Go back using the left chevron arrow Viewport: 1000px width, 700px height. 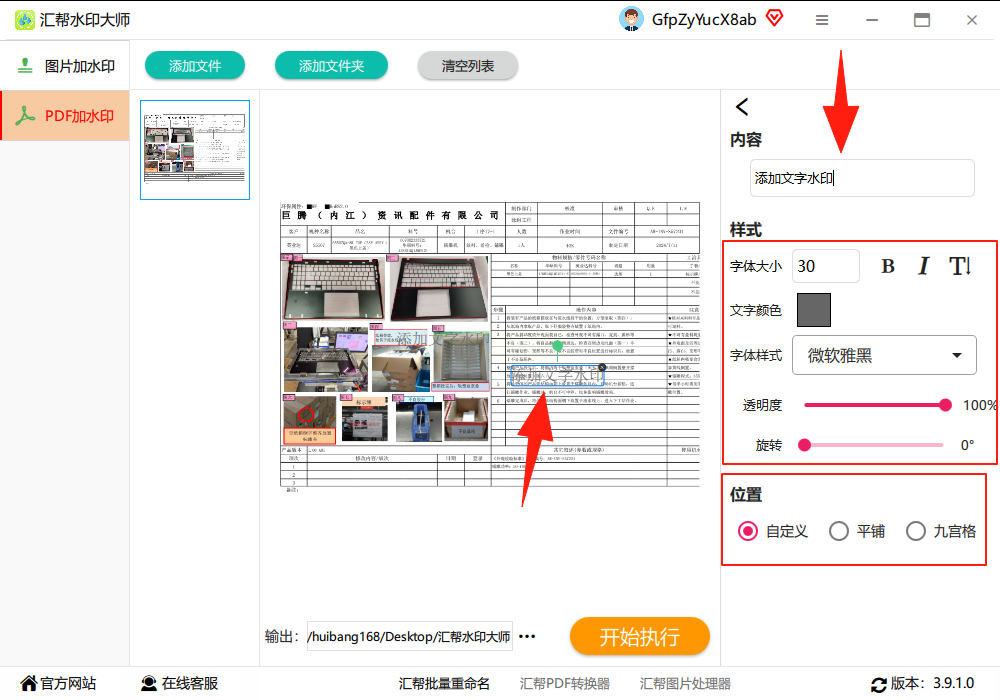coord(742,106)
